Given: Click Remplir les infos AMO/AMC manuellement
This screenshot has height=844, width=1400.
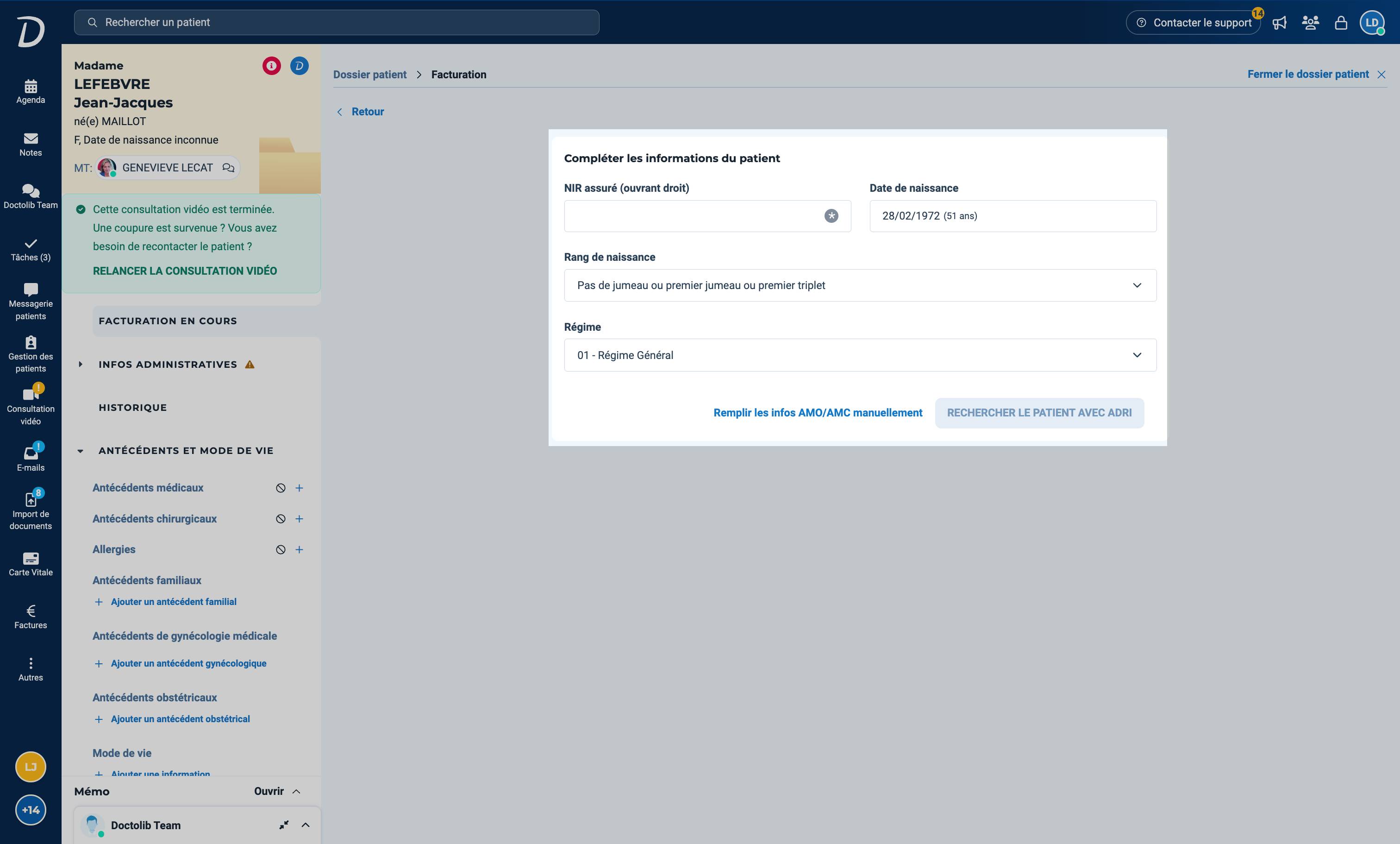Looking at the screenshot, I should pyautogui.click(x=818, y=413).
